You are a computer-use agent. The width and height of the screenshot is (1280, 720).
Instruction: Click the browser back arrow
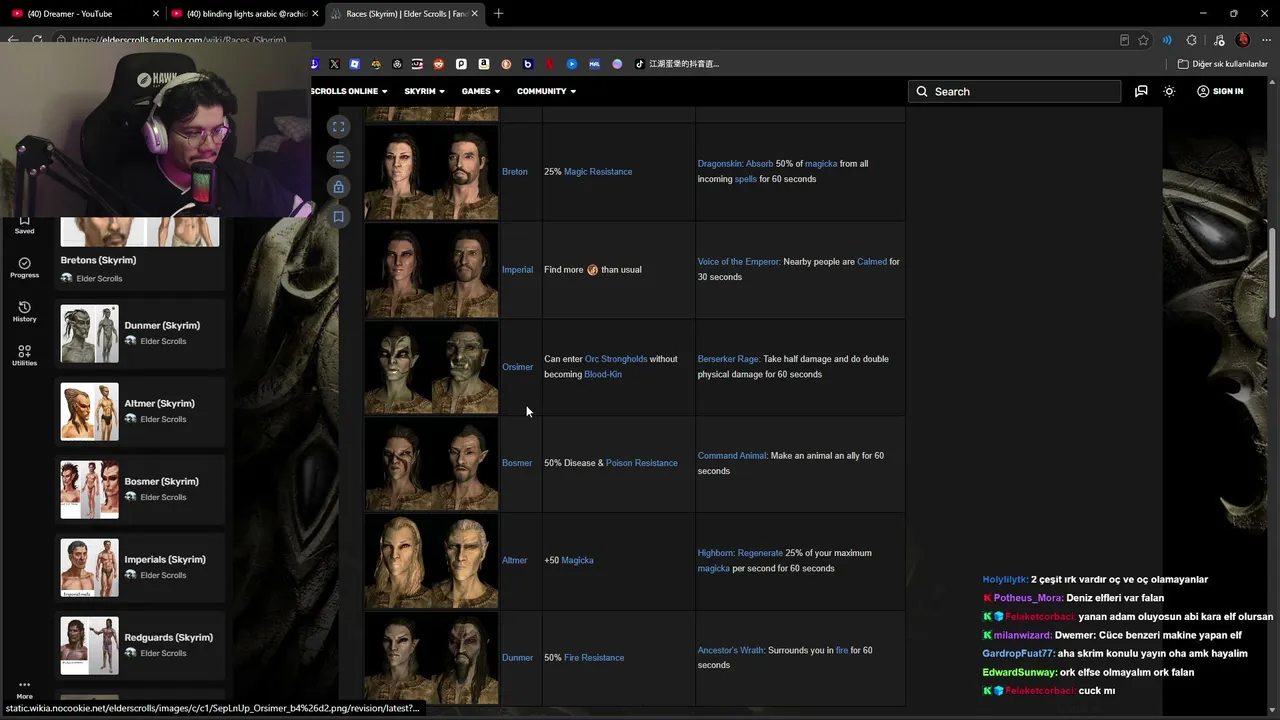[x=13, y=40]
